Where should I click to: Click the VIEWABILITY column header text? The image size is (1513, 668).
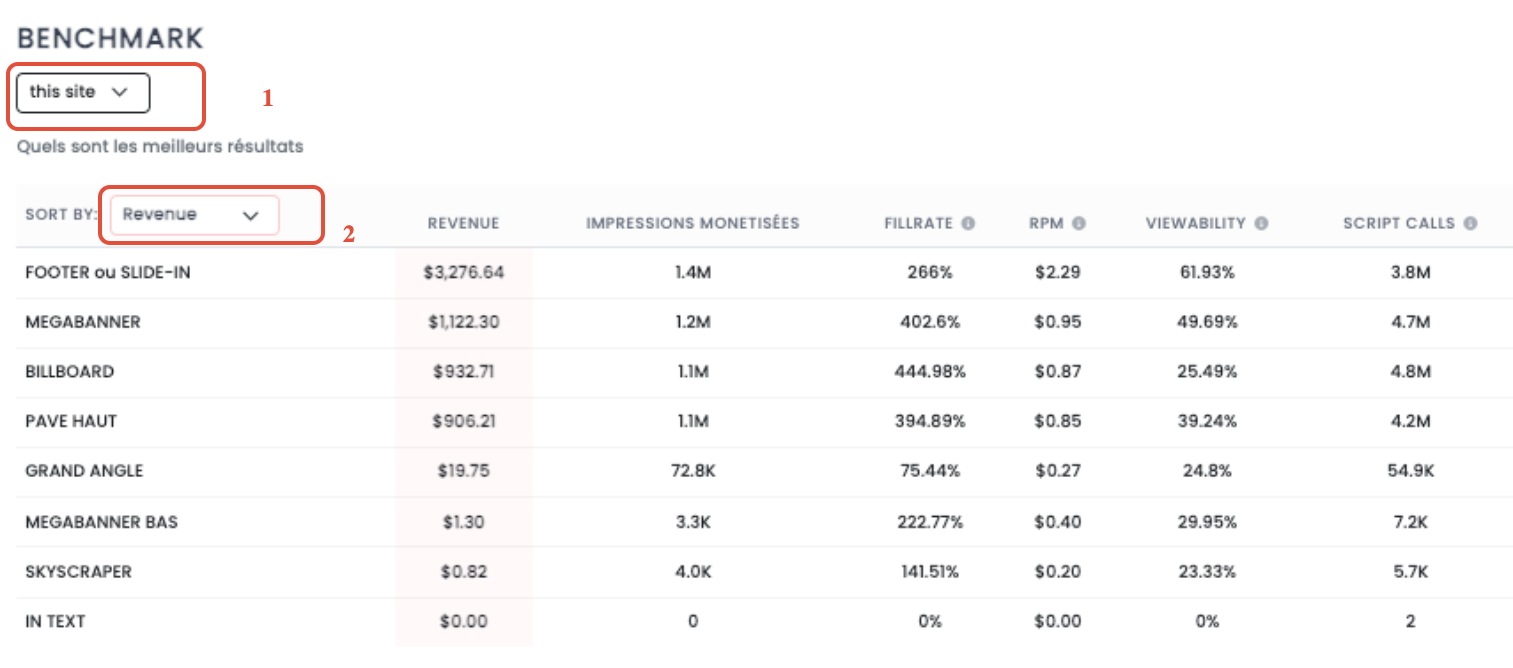click(1198, 223)
